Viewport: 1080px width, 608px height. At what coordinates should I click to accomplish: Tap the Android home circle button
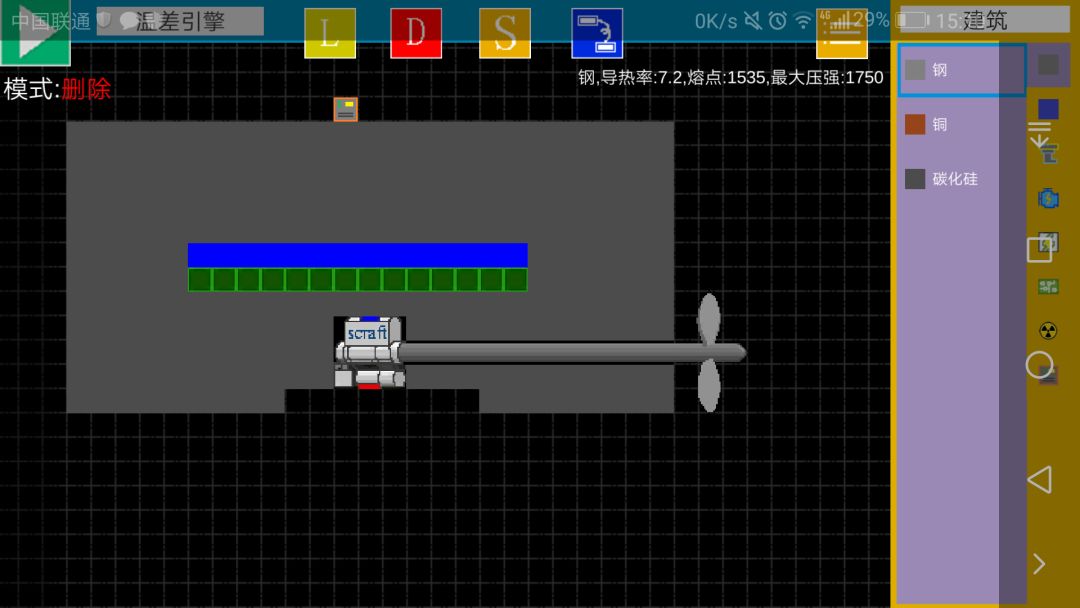point(1039,365)
